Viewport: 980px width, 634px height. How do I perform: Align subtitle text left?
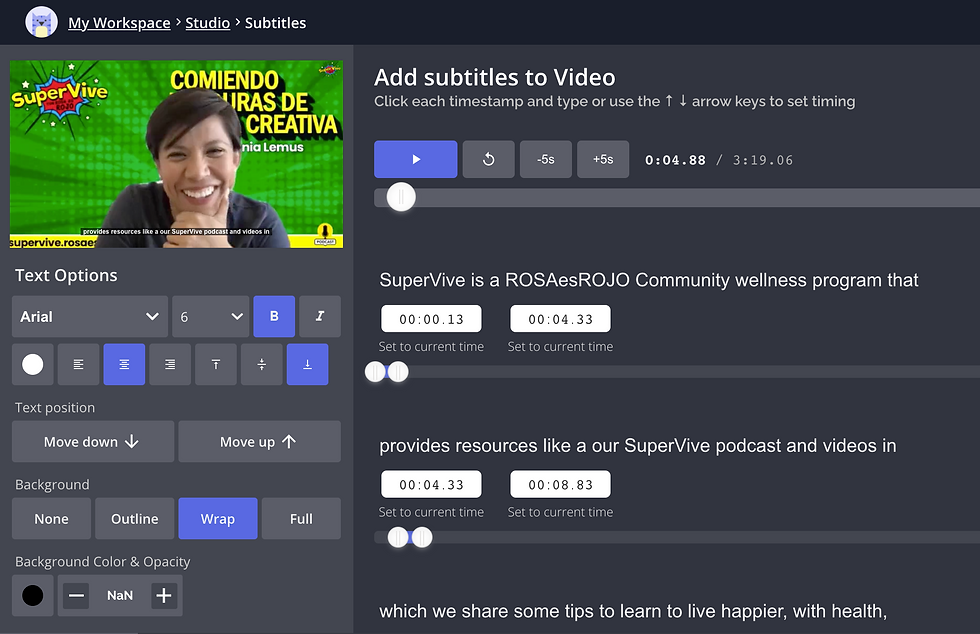pyautogui.click(x=78, y=364)
